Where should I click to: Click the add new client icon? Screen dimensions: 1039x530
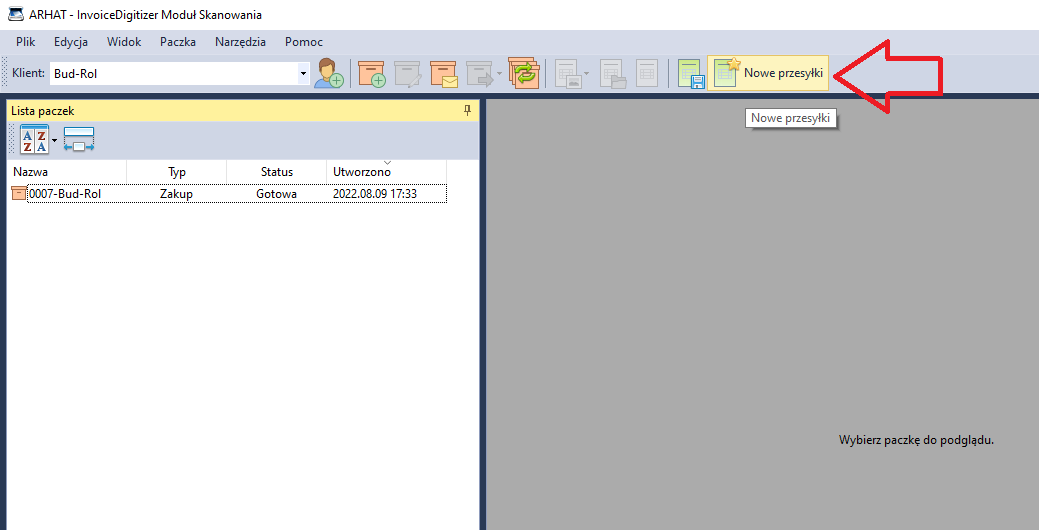(x=329, y=73)
